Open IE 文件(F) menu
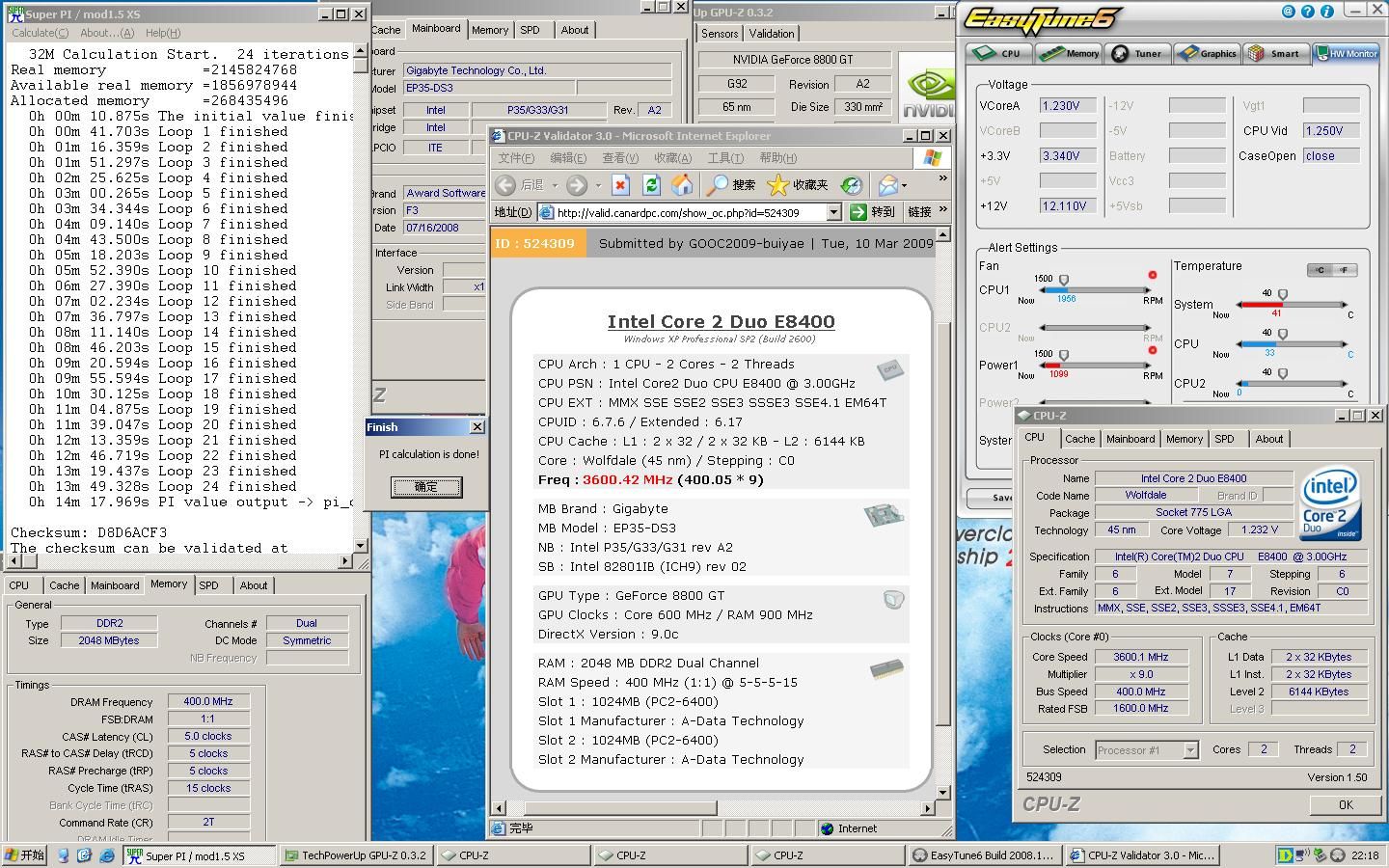Screen dimensions: 1389x868 (x=515, y=158)
